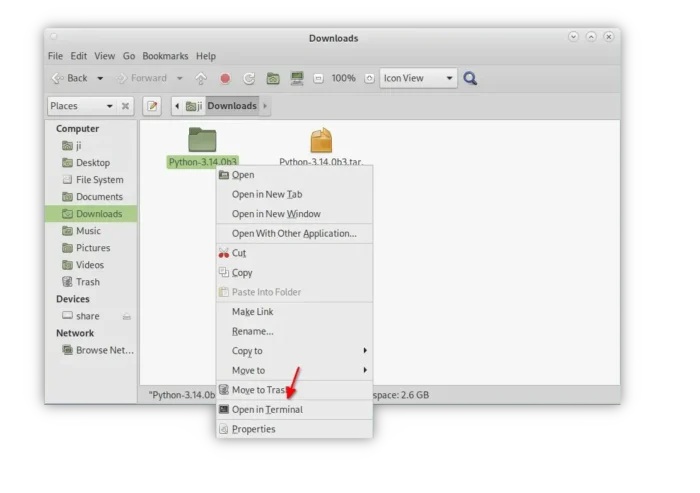Select Trash in the sidebar

pos(91,282)
